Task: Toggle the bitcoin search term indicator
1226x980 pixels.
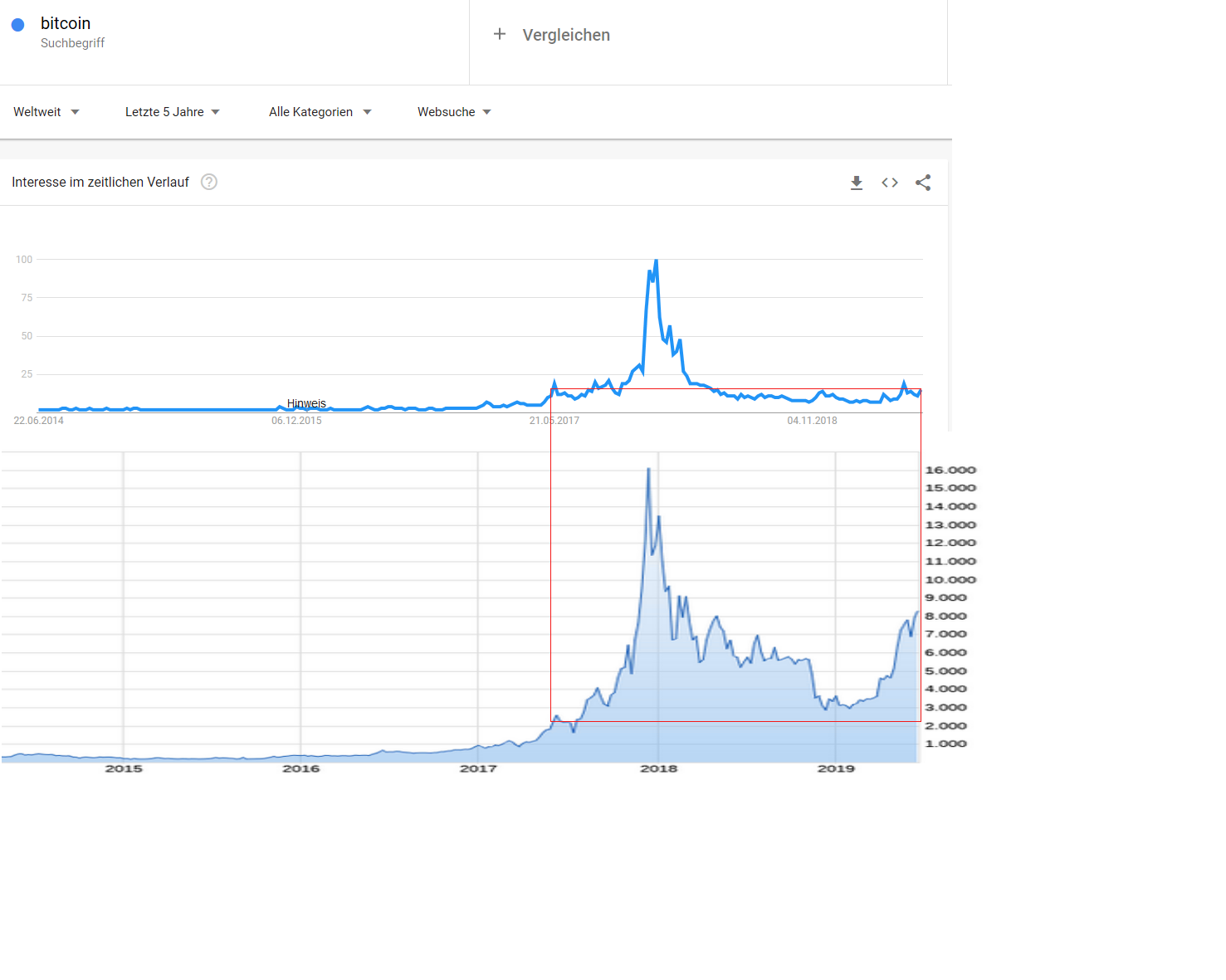Action: tap(17, 24)
